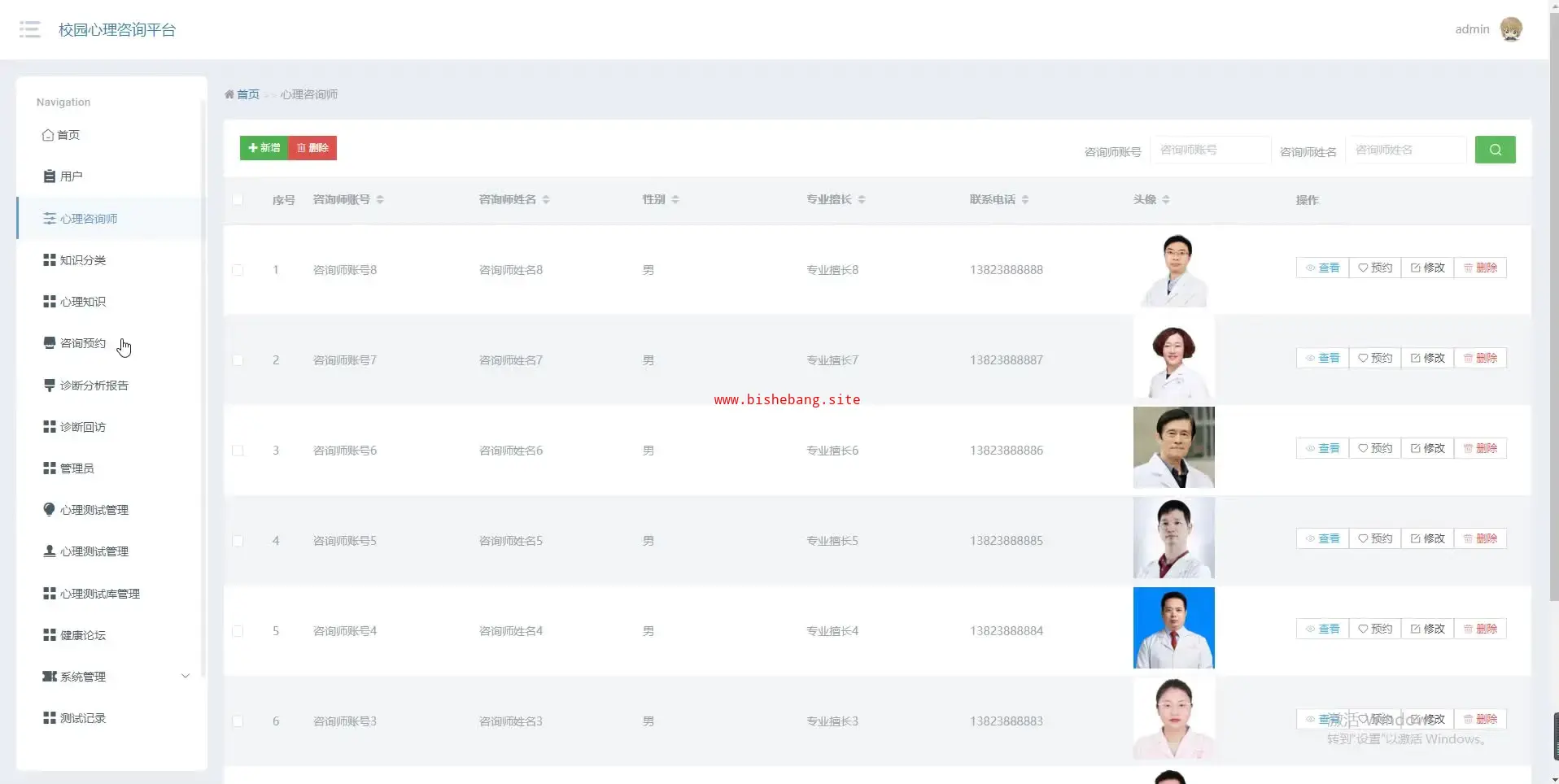Click the red 删除 batch button in toolbar
The width and height of the screenshot is (1559, 784).
(x=312, y=148)
